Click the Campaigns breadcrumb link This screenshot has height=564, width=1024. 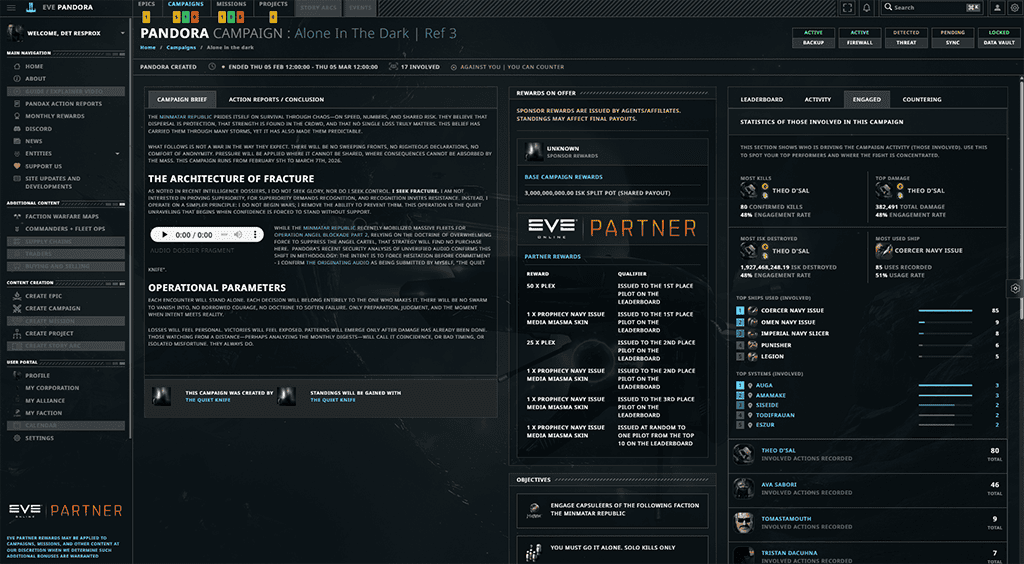coord(181,48)
